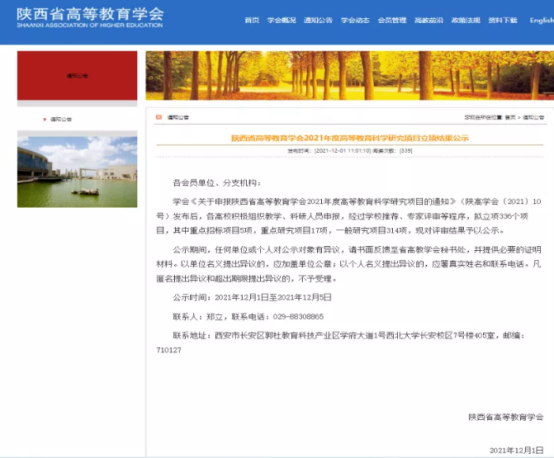This screenshot has height=458, width=554.
Task: Click the orange icon beside 通知公告 heading
Action: 159,117
